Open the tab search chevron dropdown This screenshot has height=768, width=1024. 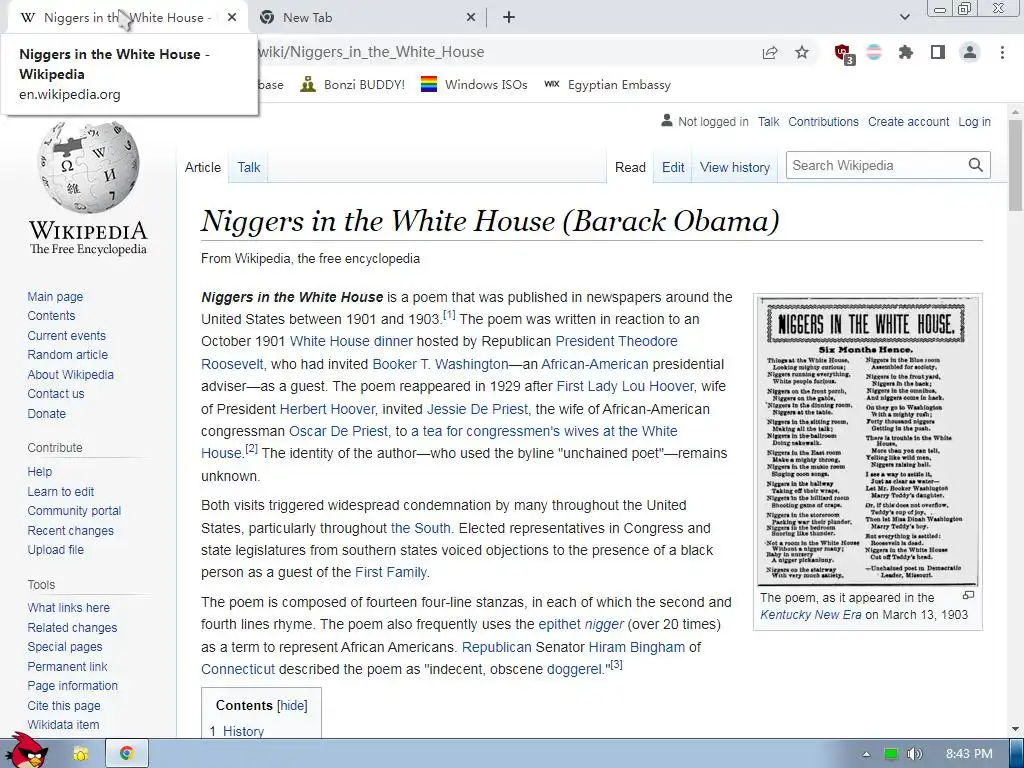point(904,17)
